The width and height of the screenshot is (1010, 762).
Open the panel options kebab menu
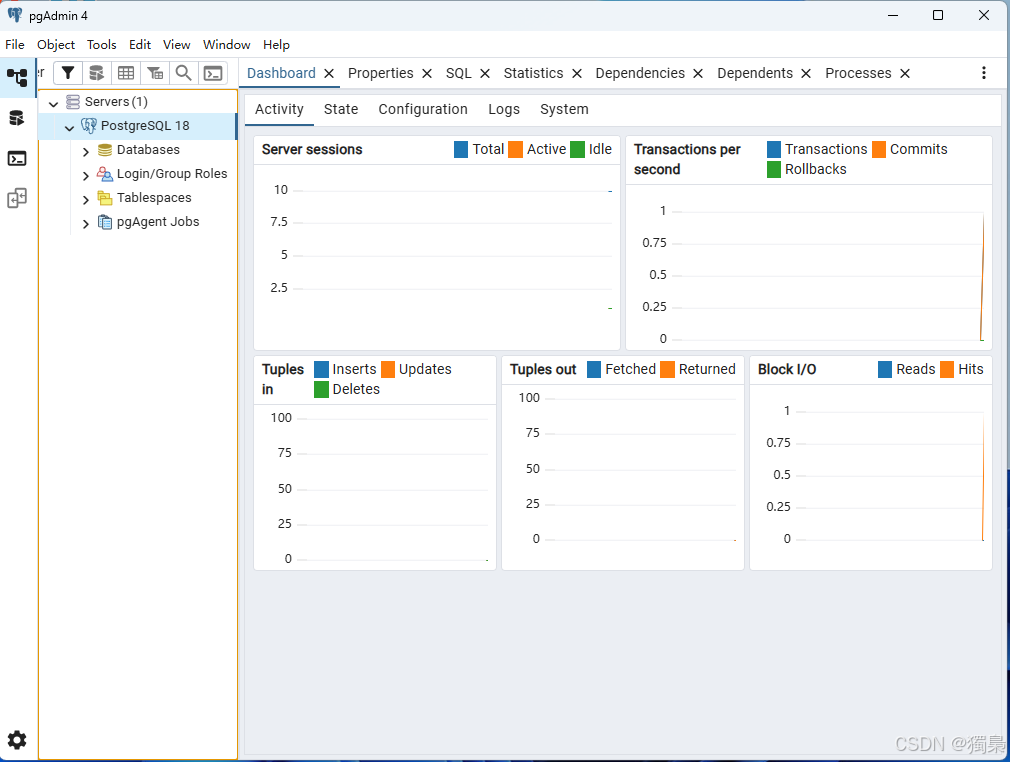(984, 73)
